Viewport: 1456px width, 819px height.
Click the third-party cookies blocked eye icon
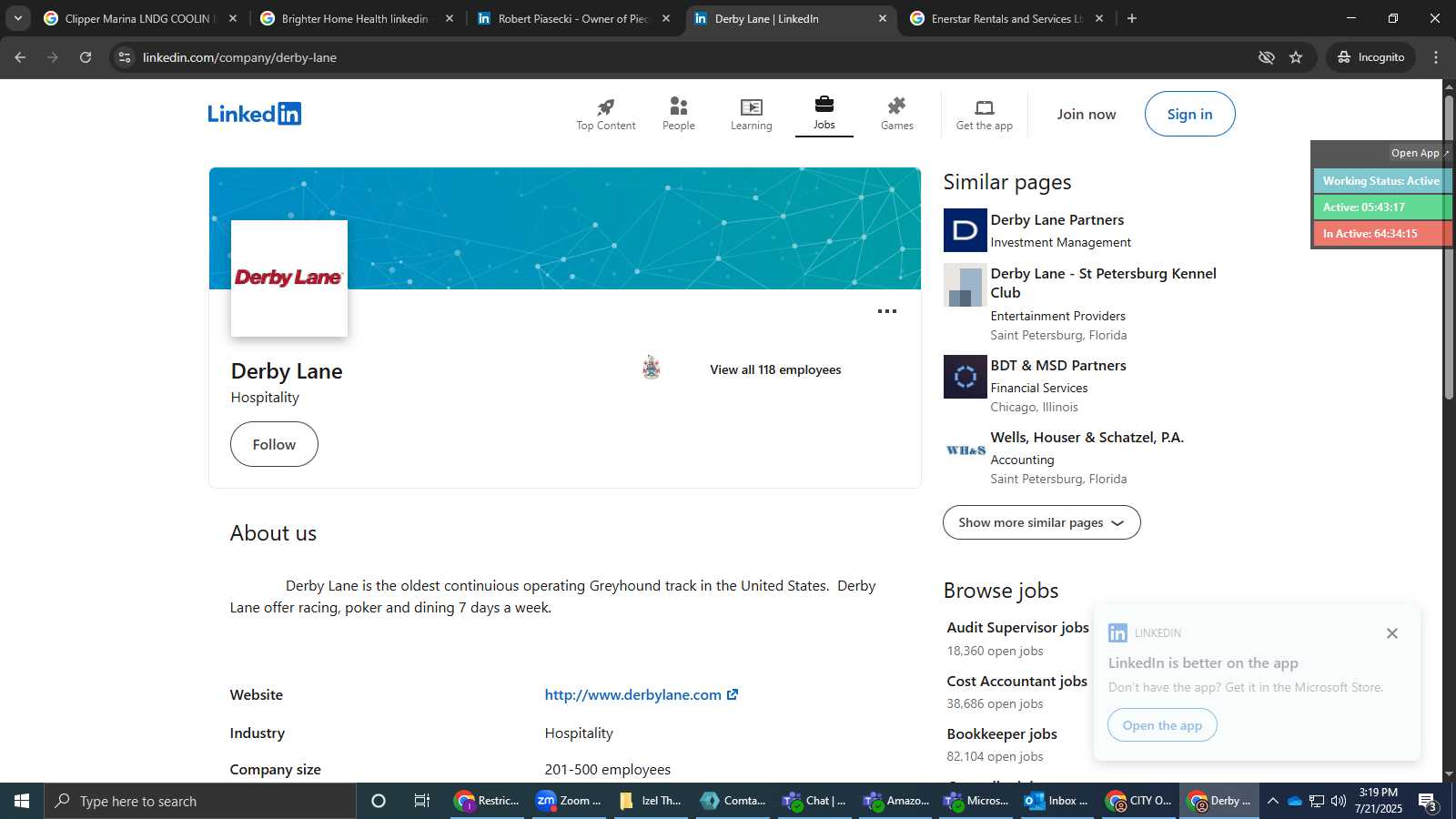(x=1266, y=57)
